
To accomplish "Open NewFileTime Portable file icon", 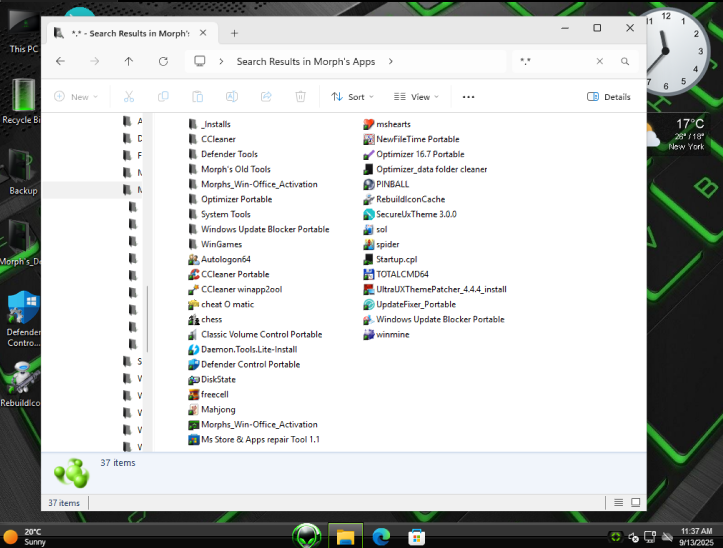I will coord(368,139).
